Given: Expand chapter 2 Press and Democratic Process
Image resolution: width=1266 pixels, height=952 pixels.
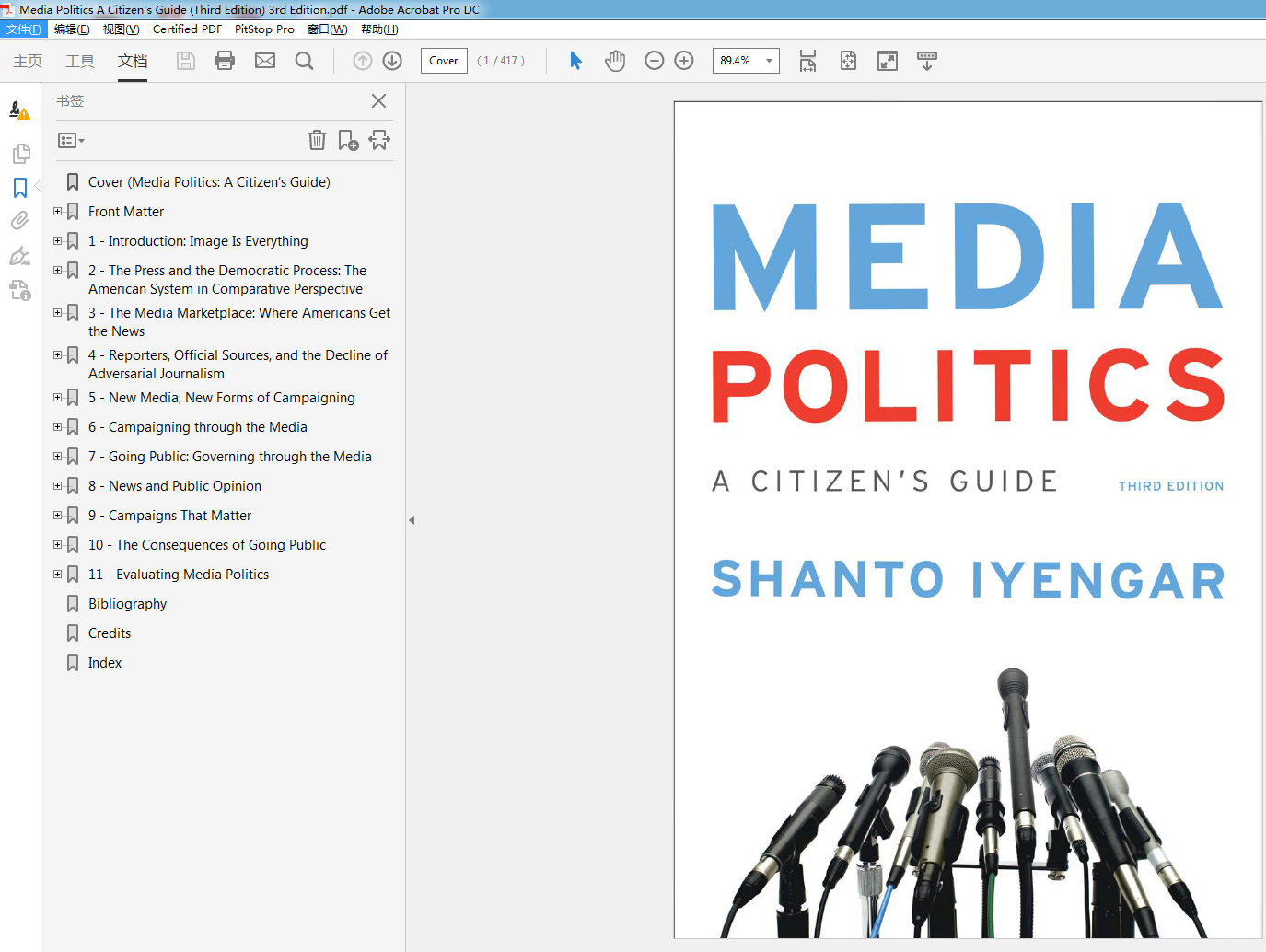Looking at the screenshot, I should [x=57, y=271].
